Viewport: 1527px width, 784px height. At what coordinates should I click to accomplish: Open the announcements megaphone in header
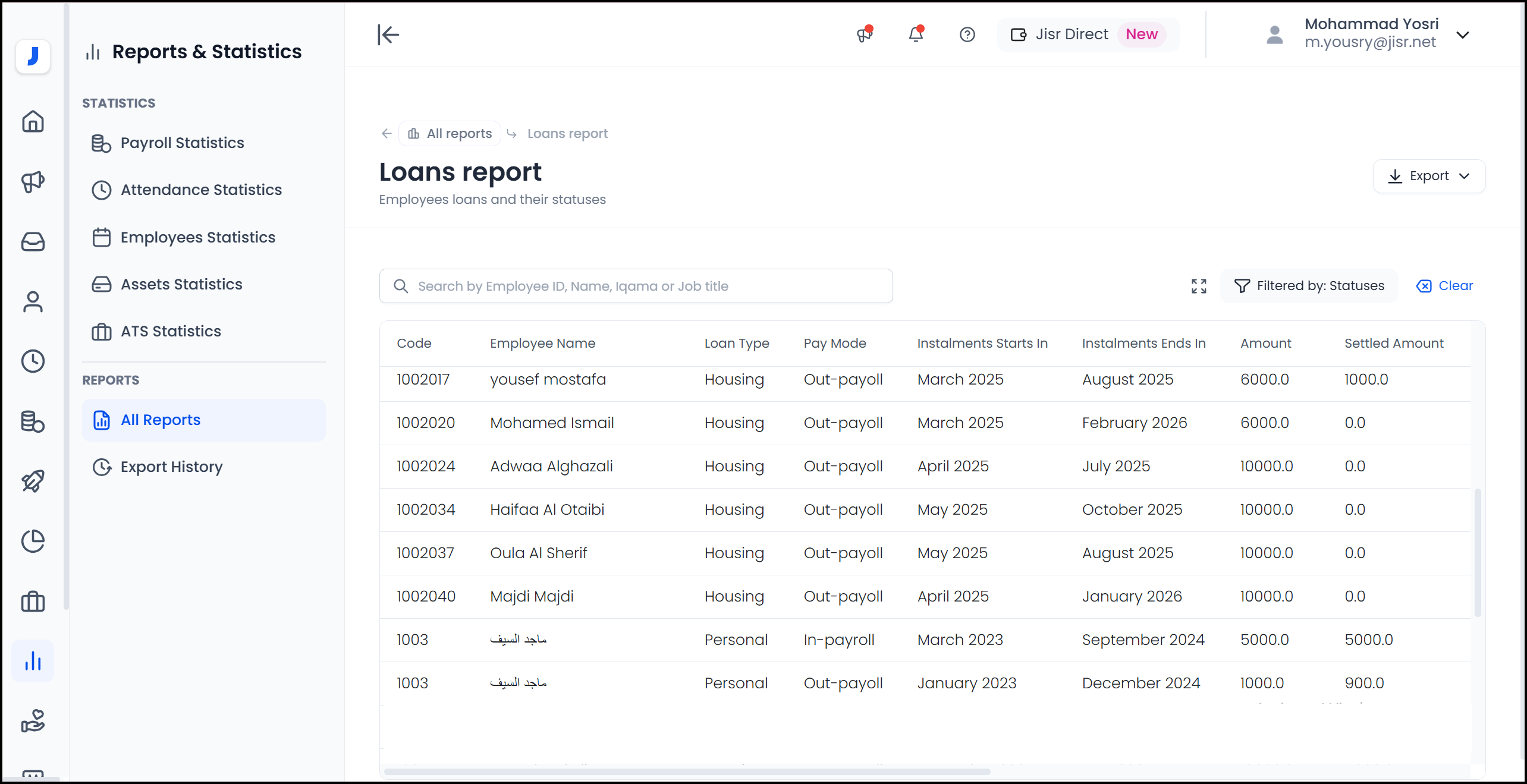click(x=864, y=34)
